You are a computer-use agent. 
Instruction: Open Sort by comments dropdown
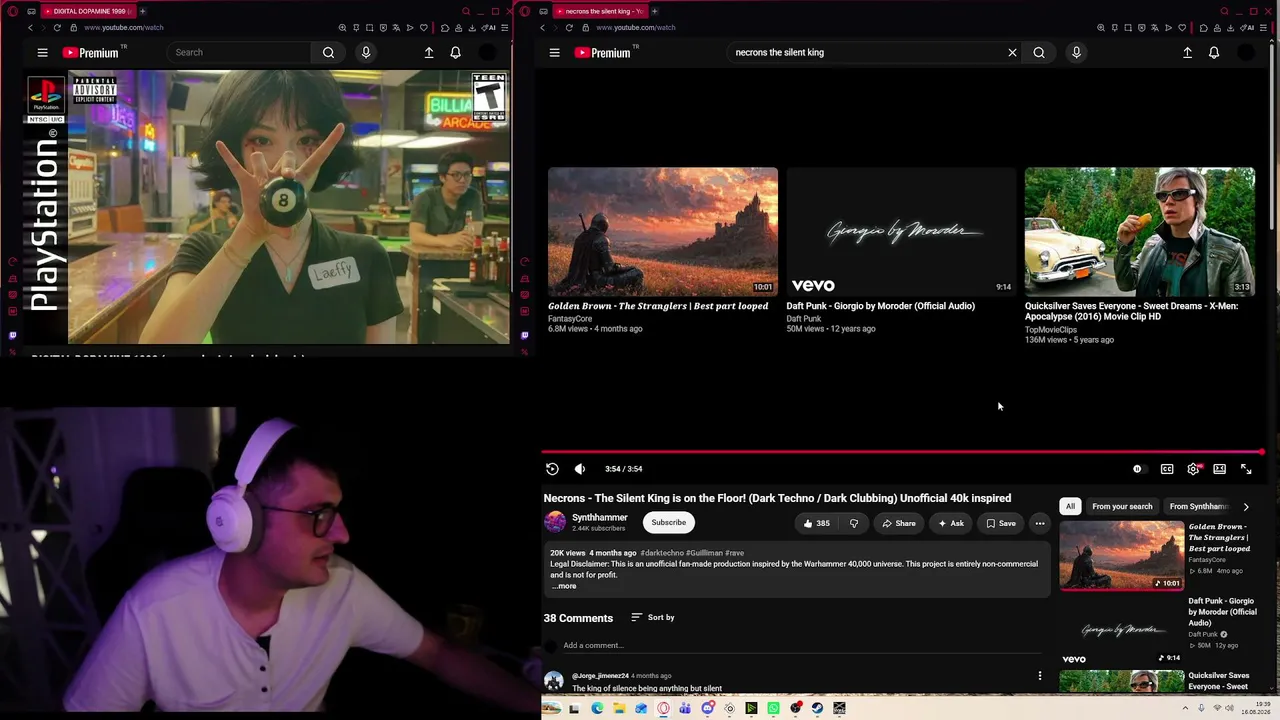(x=653, y=618)
